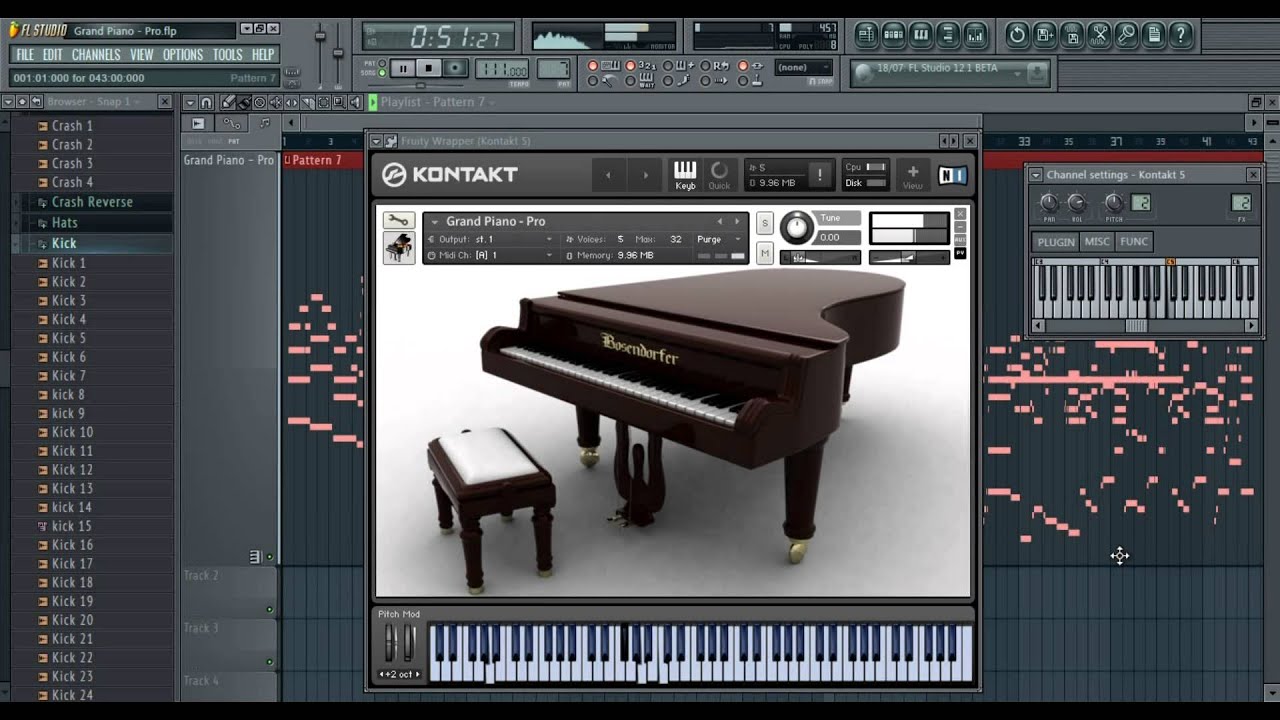Screen dimensions: 1280x720
Task: Open the project info page icon
Action: tap(1153, 34)
